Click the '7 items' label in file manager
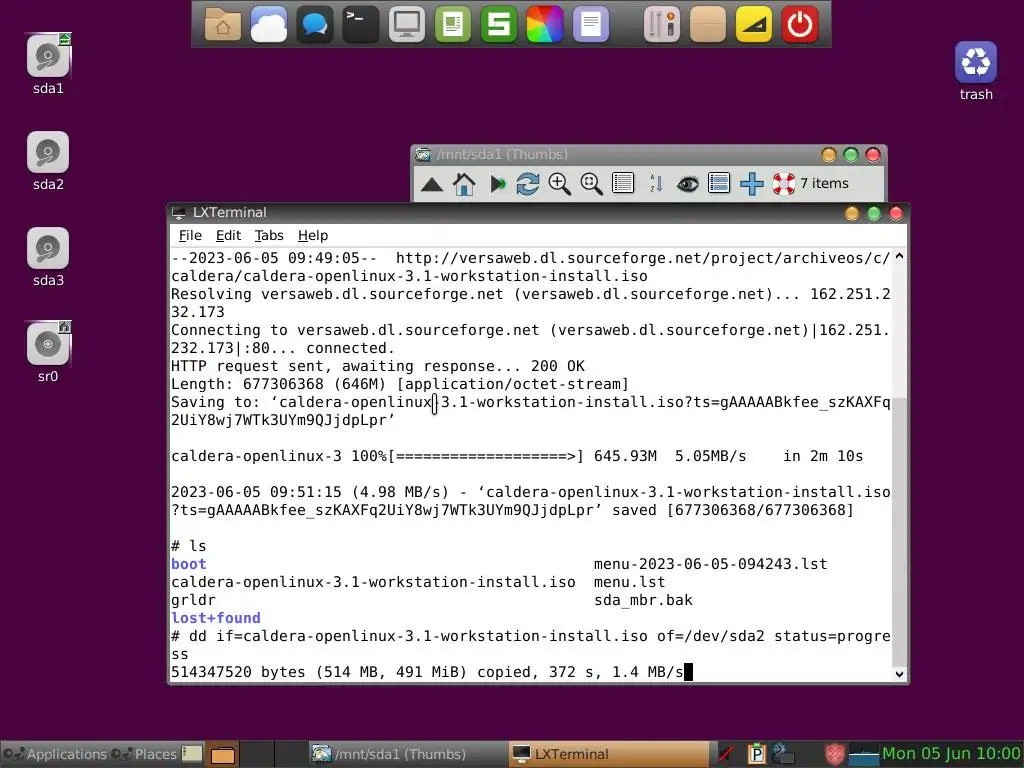Image resolution: width=1024 pixels, height=768 pixels. tap(824, 184)
